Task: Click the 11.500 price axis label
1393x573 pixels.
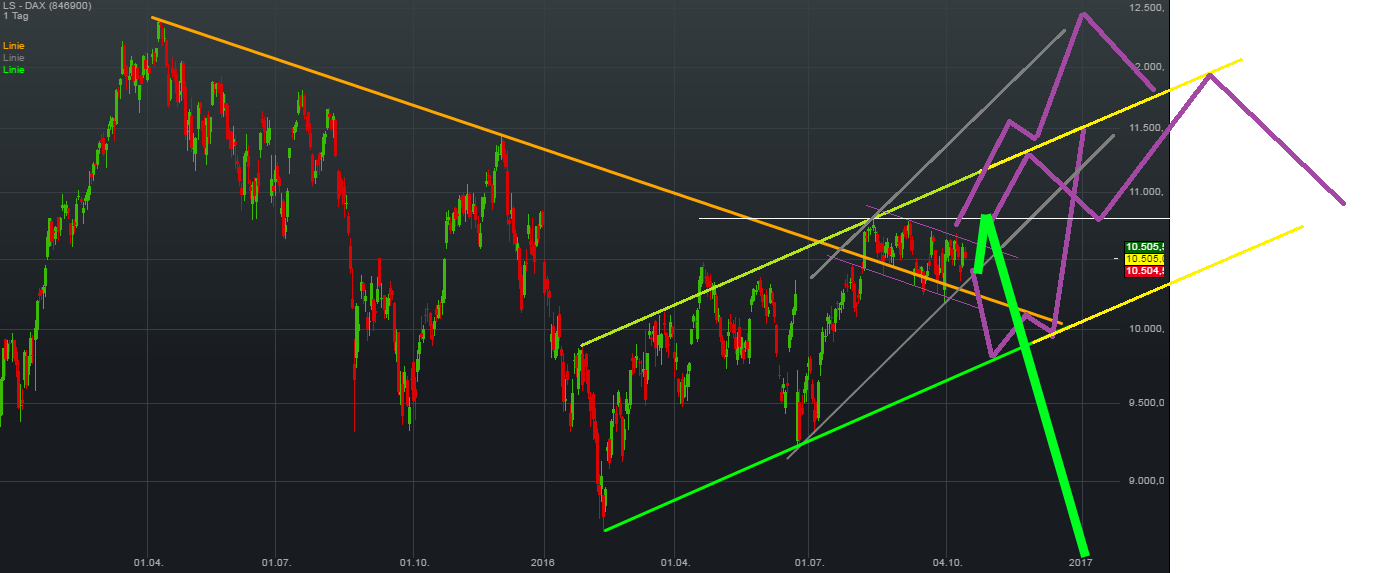Action: point(1147,129)
